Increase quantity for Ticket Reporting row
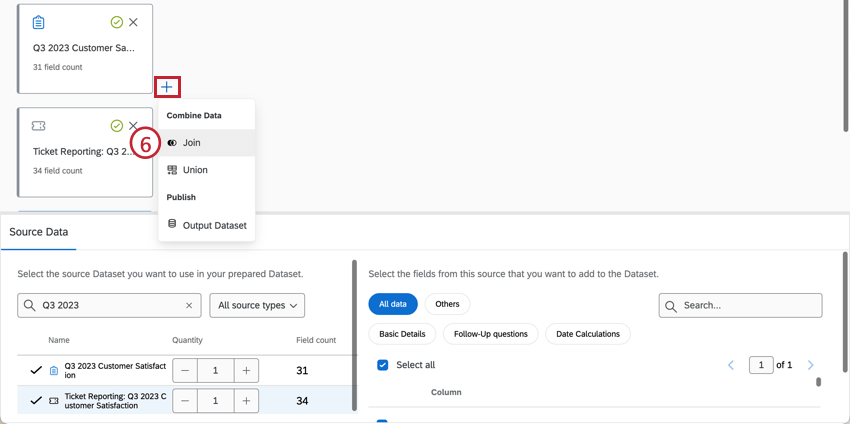This screenshot has height=424, width=850. point(246,401)
